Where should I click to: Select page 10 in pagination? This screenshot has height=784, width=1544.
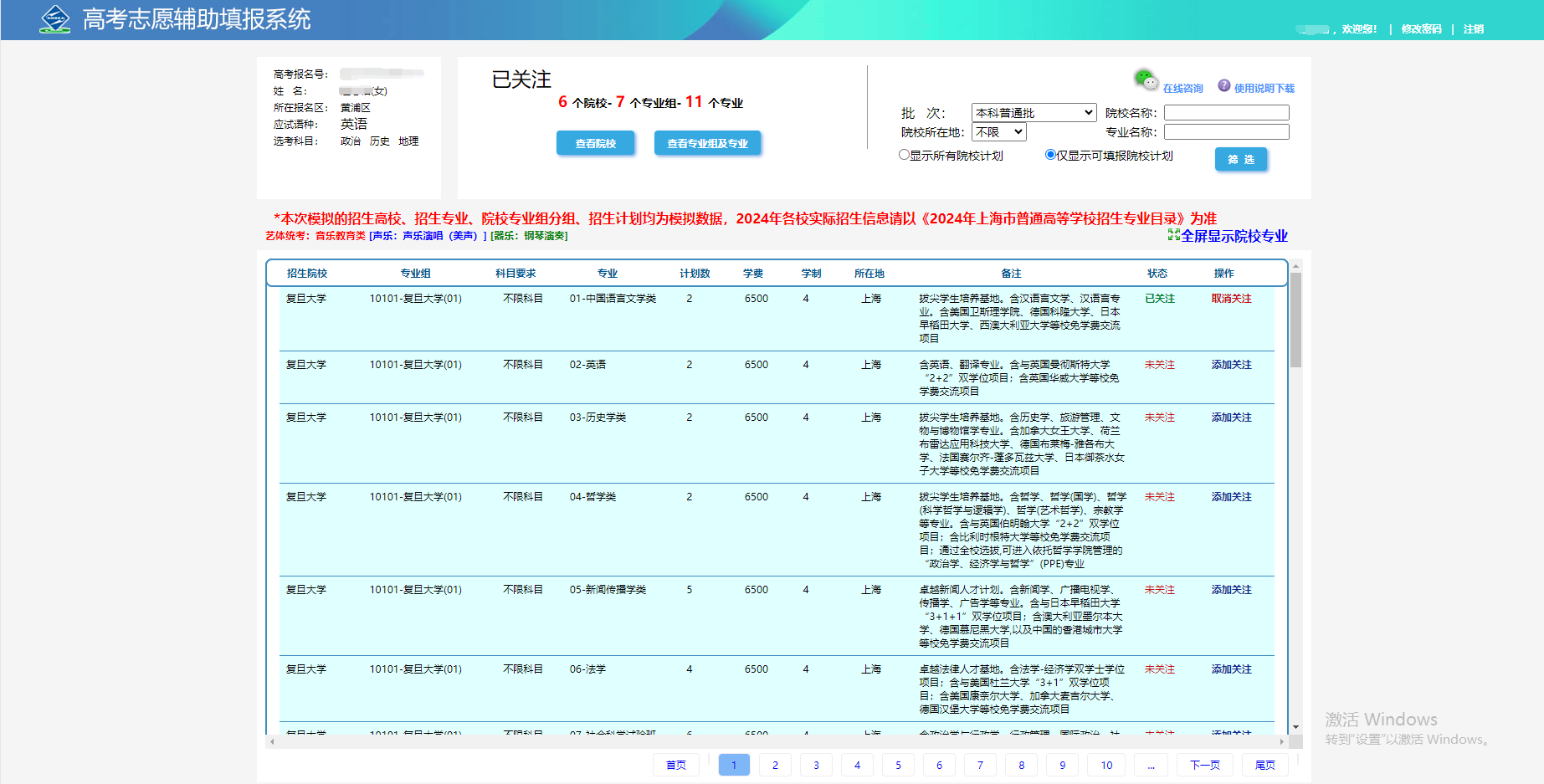[1106, 765]
